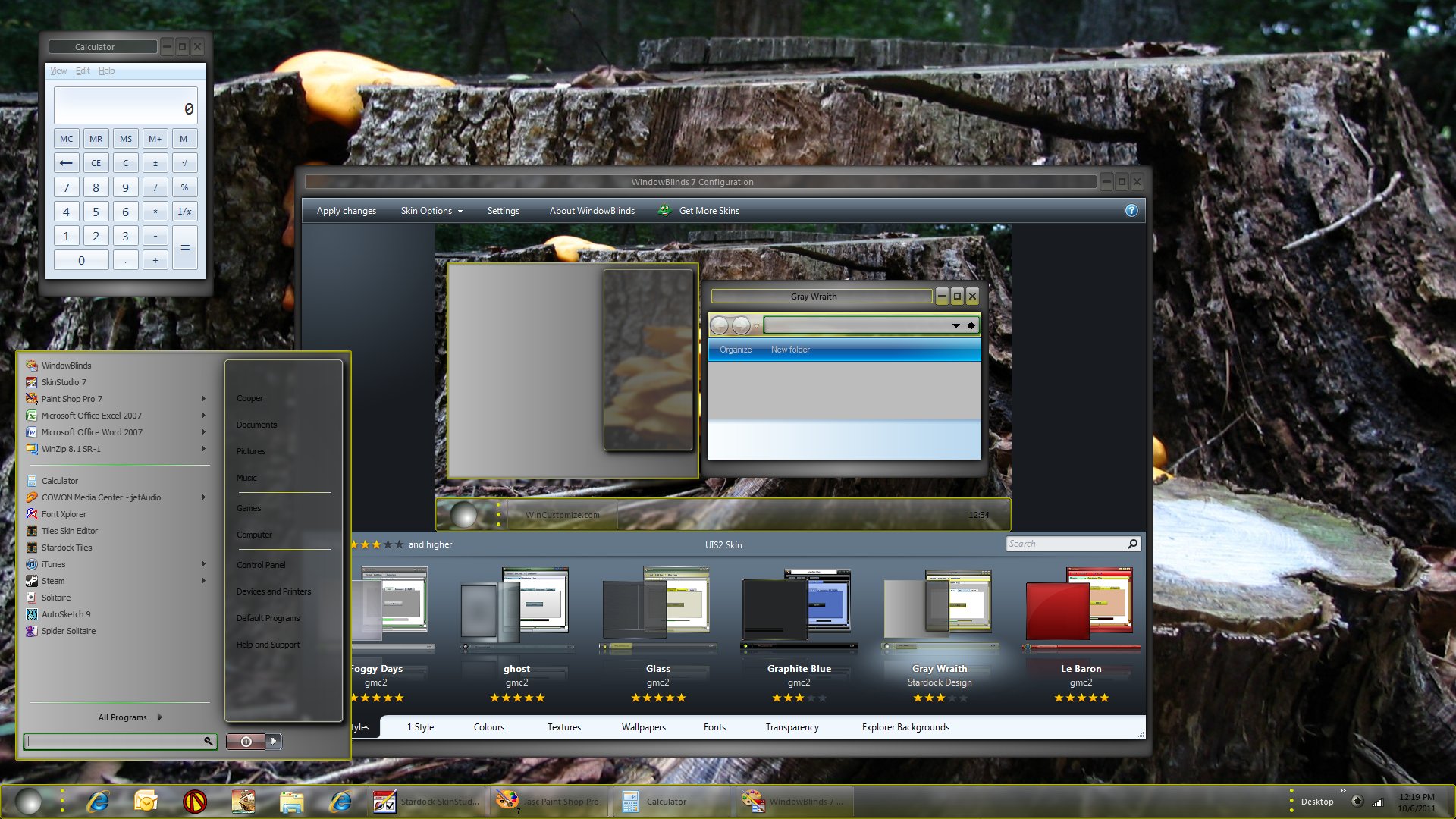Switch to the Transparency tab
The width and height of the screenshot is (1456, 819).
tap(792, 727)
